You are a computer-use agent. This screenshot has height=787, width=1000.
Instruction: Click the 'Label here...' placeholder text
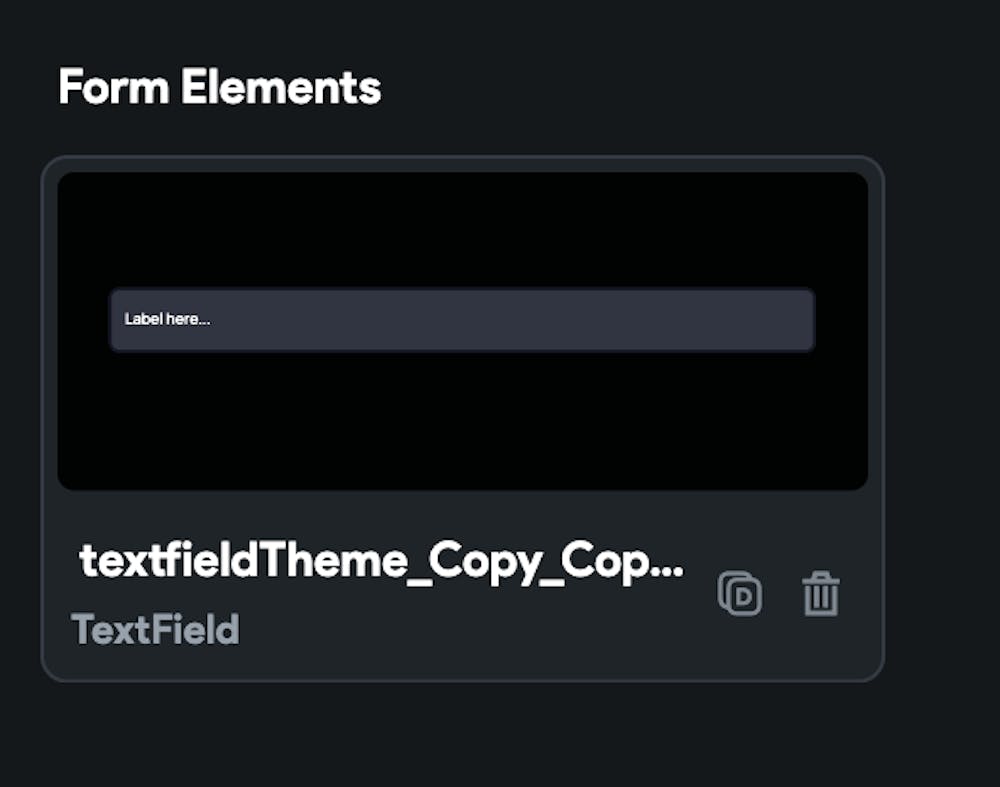point(167,319)
